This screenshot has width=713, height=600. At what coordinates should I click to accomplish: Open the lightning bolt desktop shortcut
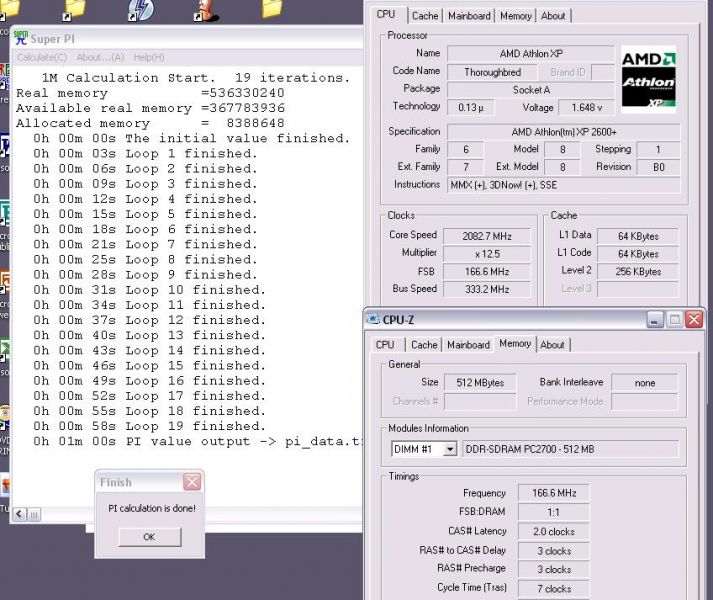click(141, 10)
